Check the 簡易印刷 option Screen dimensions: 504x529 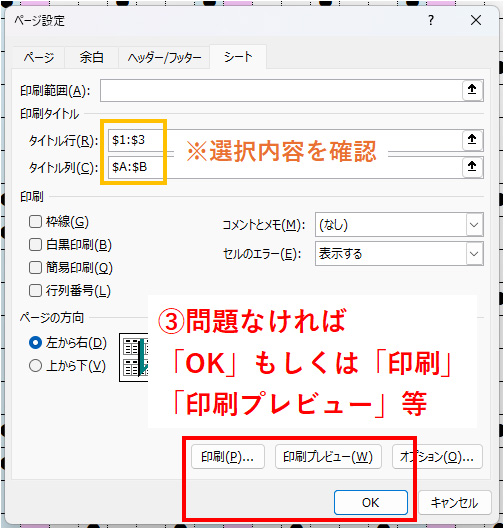pyautogui.click(x=35, y=268)
